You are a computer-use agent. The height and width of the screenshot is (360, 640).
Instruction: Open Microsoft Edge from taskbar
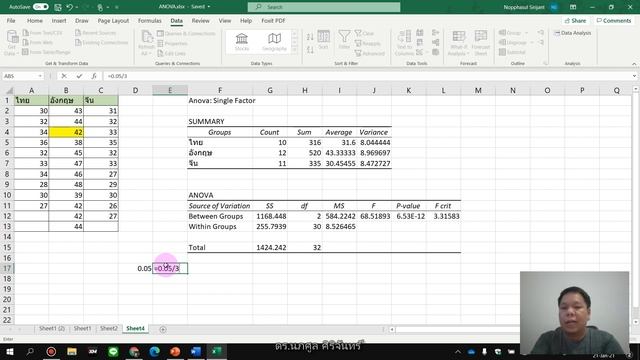pyautogui.click(x=154, y=351)
